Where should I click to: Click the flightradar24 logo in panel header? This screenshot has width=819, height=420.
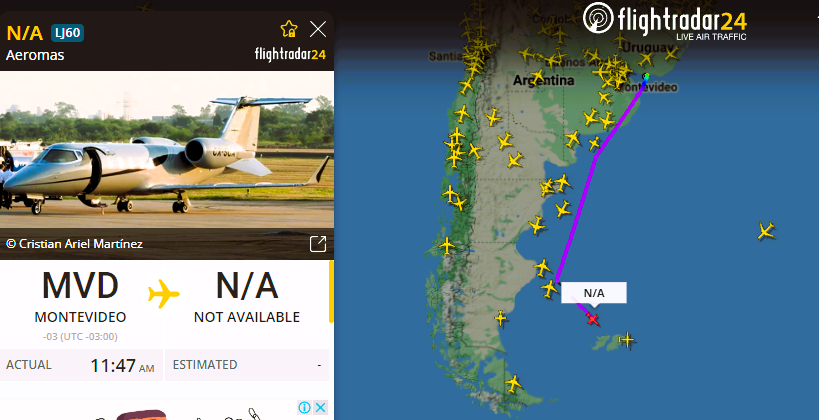[290, 54]
